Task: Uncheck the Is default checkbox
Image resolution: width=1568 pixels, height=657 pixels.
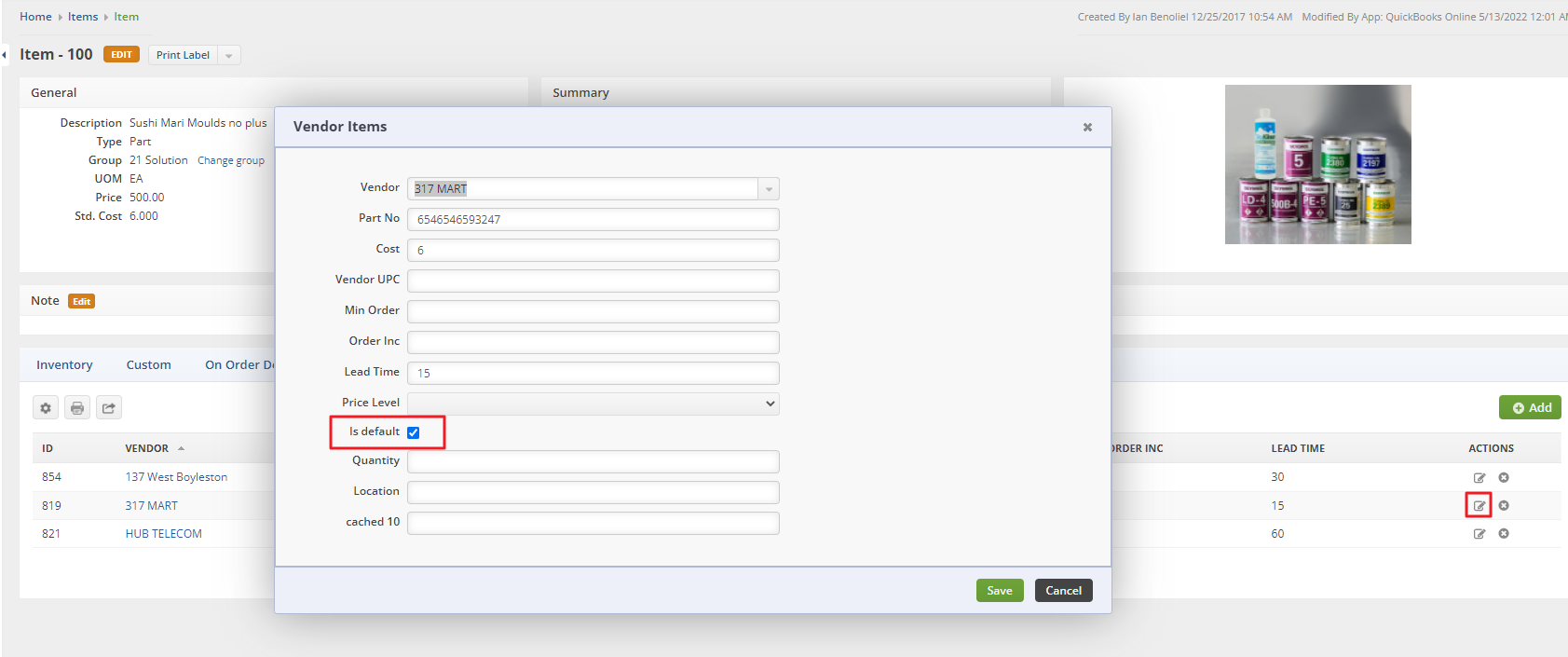Action: [x=414, y=432]
